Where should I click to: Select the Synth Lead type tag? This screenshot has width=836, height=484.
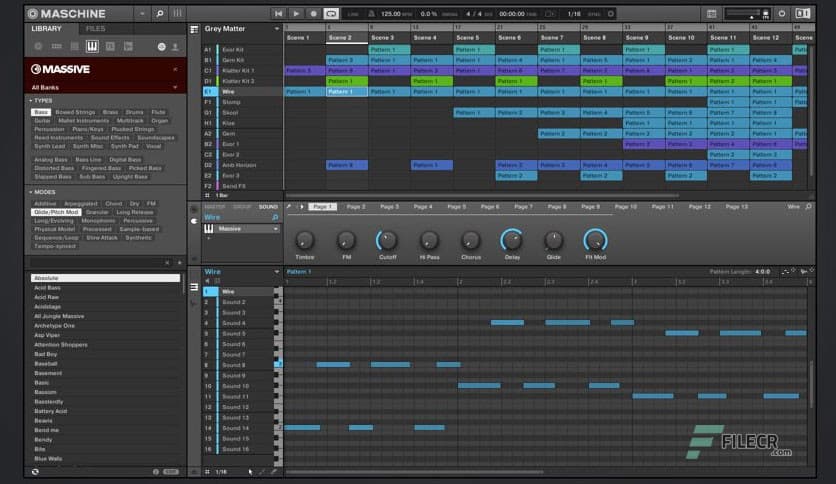(50, 147)
